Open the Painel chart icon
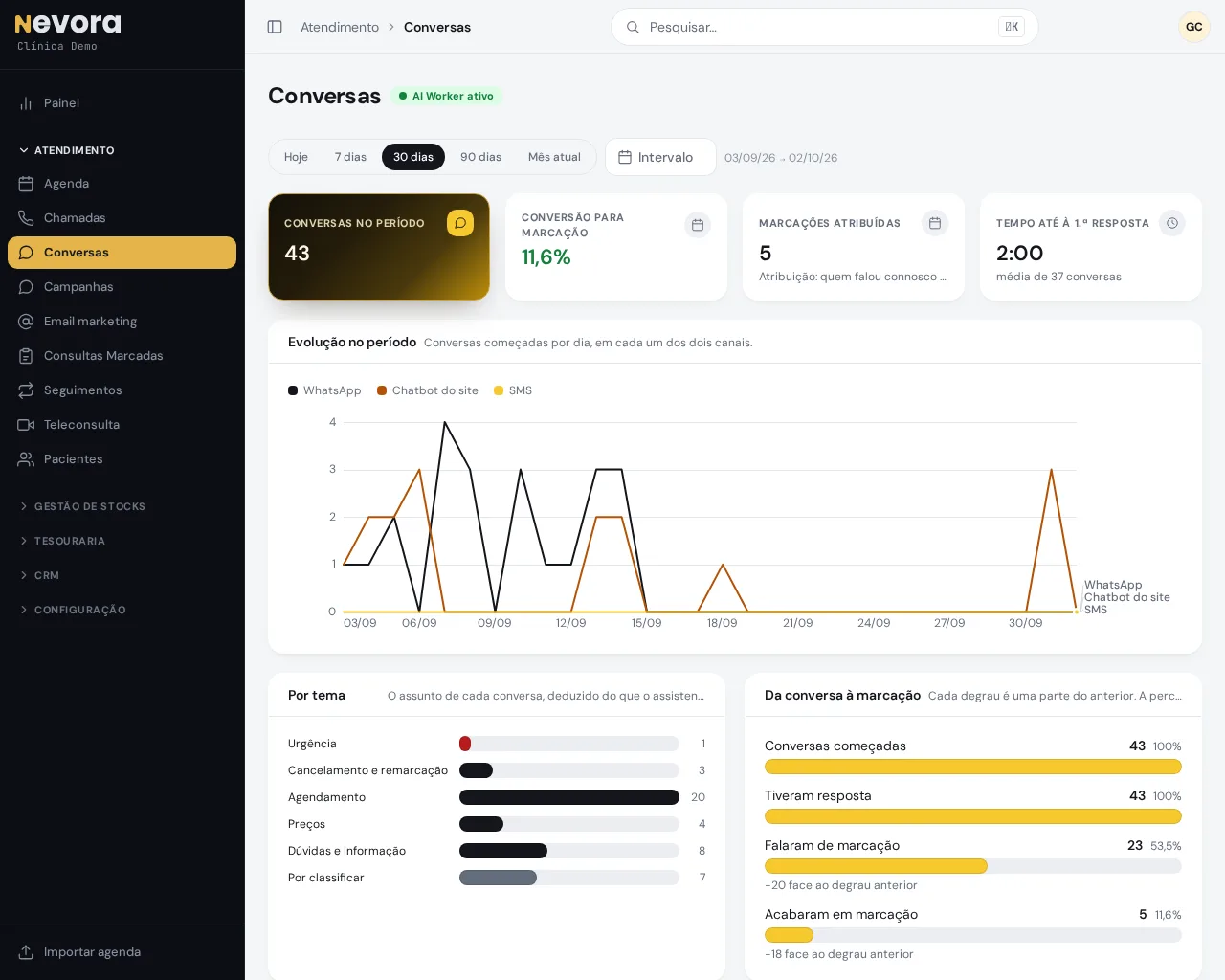 click(26, 103)
